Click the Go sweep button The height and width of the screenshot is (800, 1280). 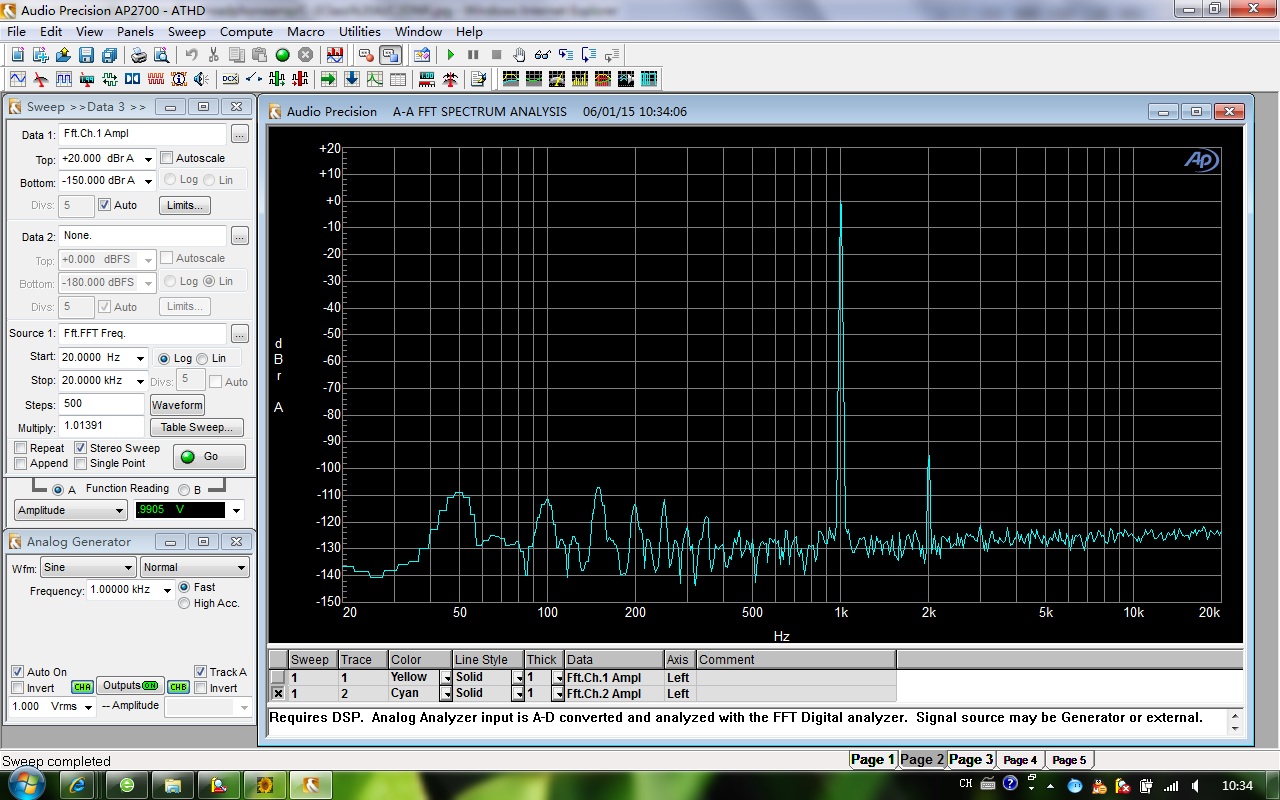(209, 456)
